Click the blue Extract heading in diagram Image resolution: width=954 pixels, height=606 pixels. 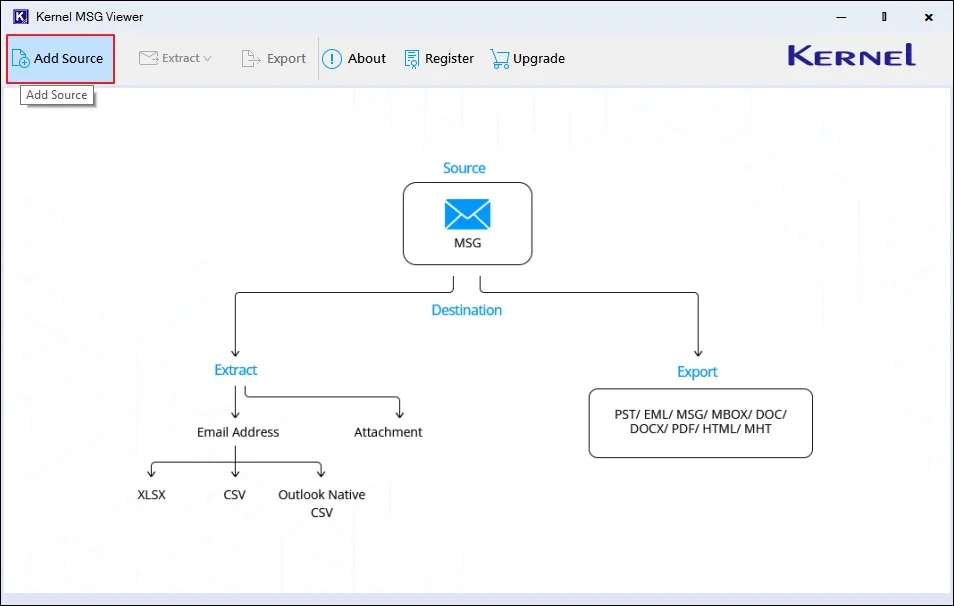pos(235,370)
